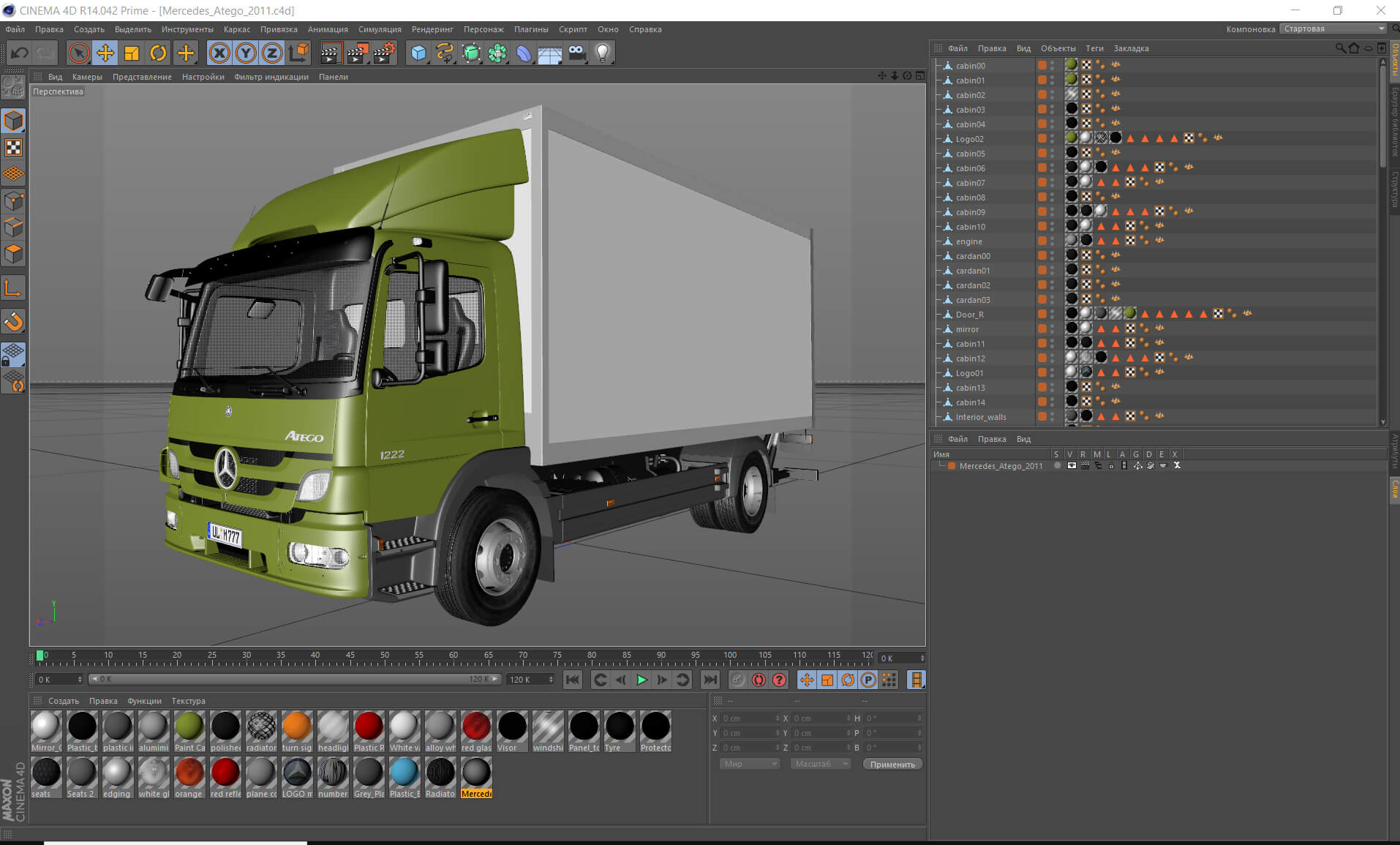
Task: Step the start frame 0 K field arrows
Action: (80, 680)
